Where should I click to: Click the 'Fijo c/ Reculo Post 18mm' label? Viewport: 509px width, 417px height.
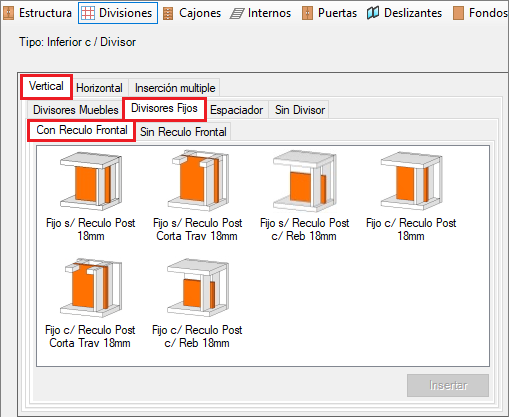pyautogui.click(x=411, y=229)
